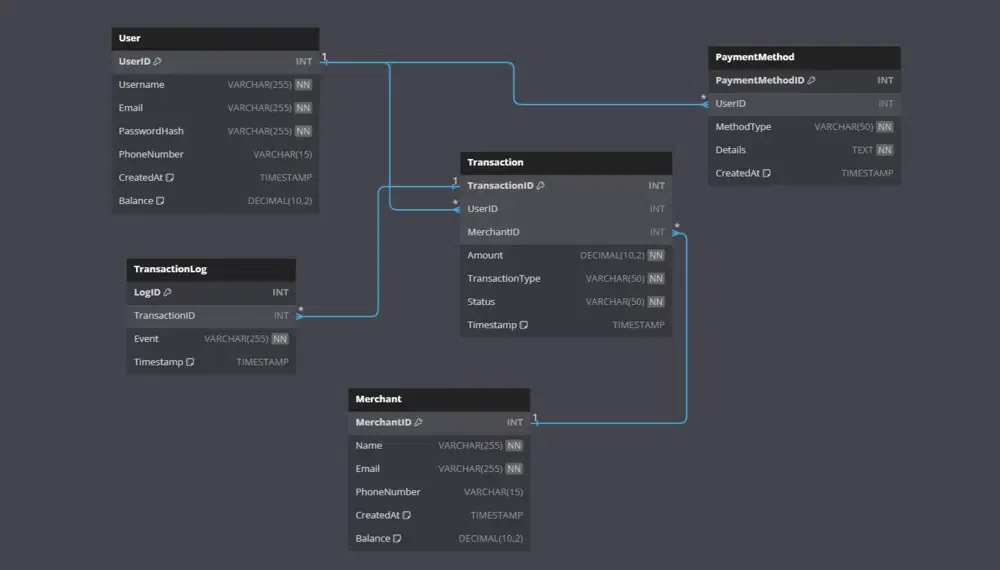Click the NN badge on the Amount column
Screen dimensions: 1000x570
point(655,256)
